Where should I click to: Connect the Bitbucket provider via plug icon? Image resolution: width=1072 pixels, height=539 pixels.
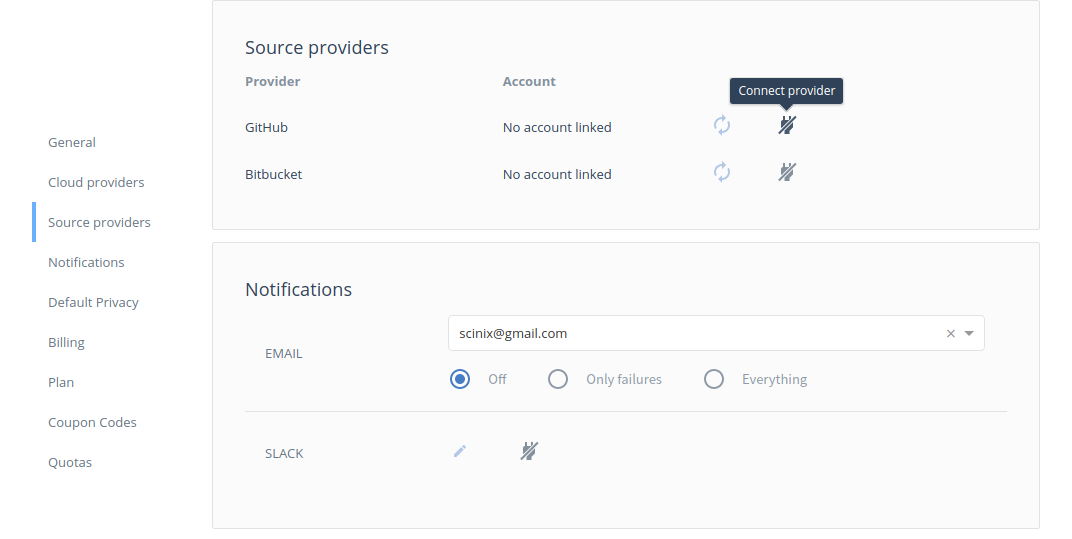point(787,173)
